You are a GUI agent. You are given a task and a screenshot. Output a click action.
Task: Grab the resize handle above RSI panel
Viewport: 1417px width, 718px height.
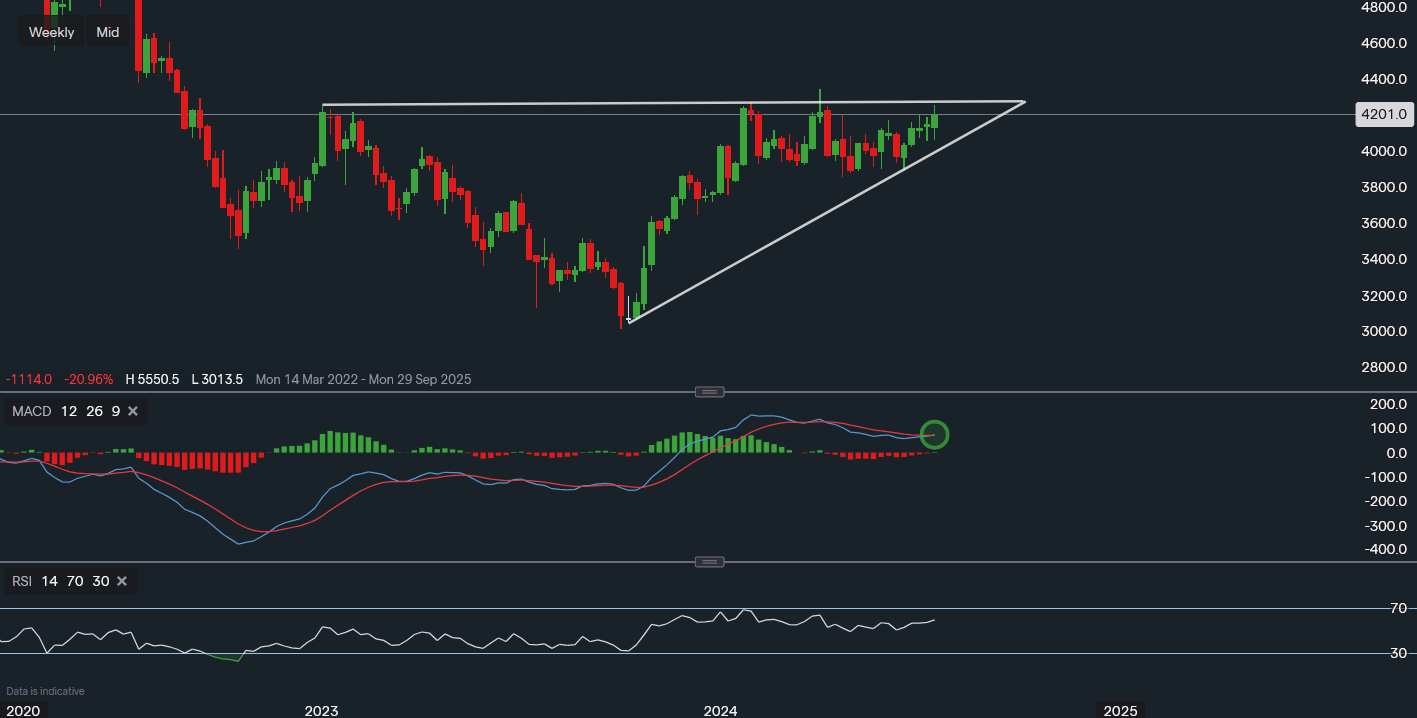pos(709,562)
